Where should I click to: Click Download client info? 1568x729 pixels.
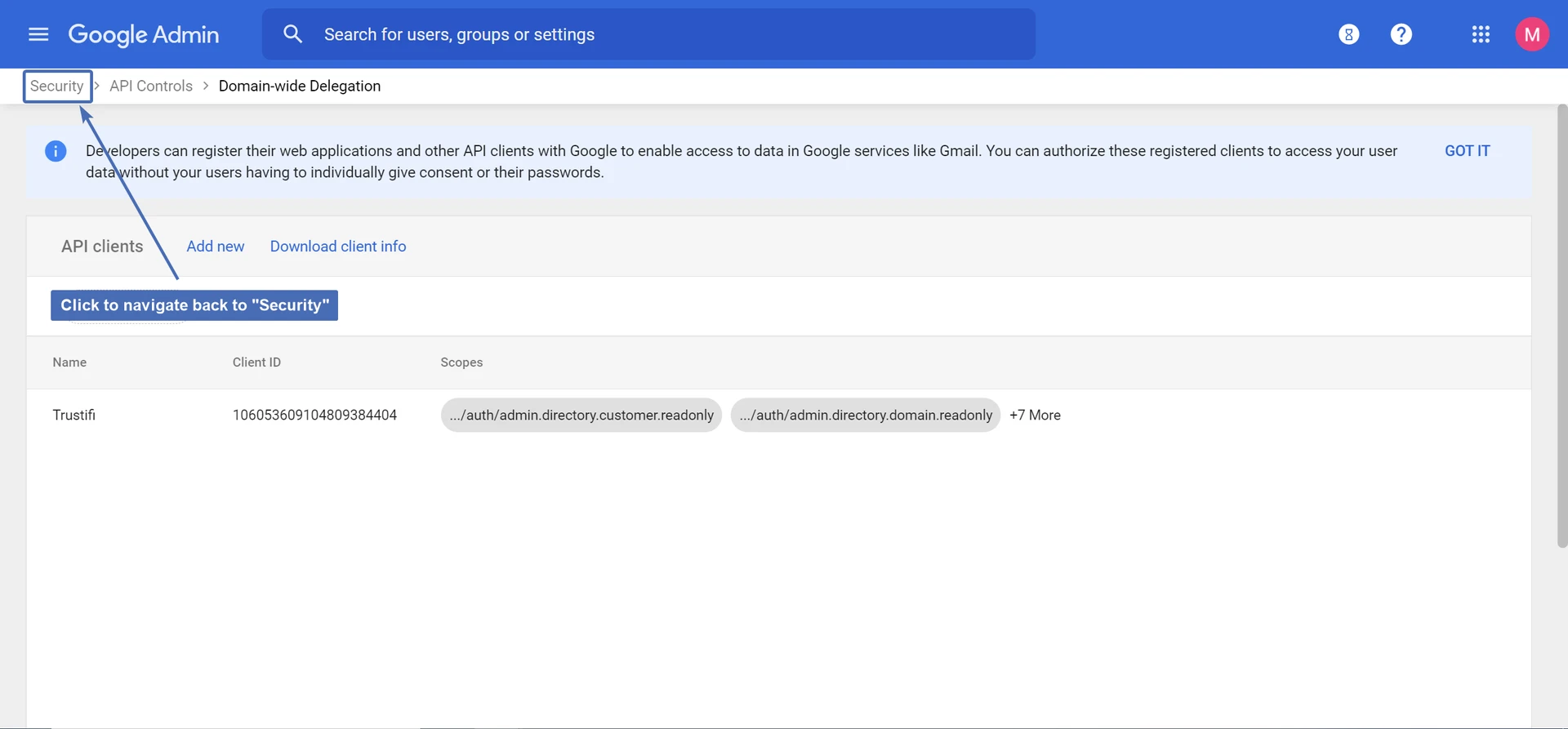point(338,247)
